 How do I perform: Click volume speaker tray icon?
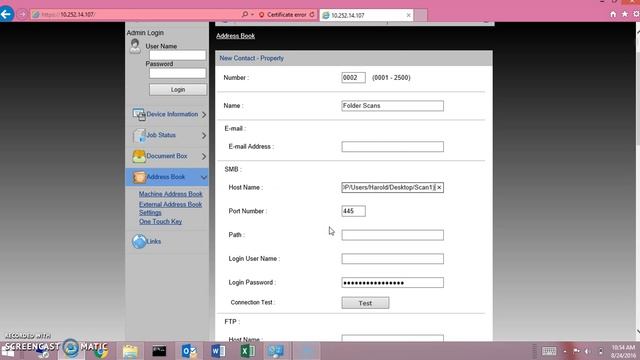[588, 351]
